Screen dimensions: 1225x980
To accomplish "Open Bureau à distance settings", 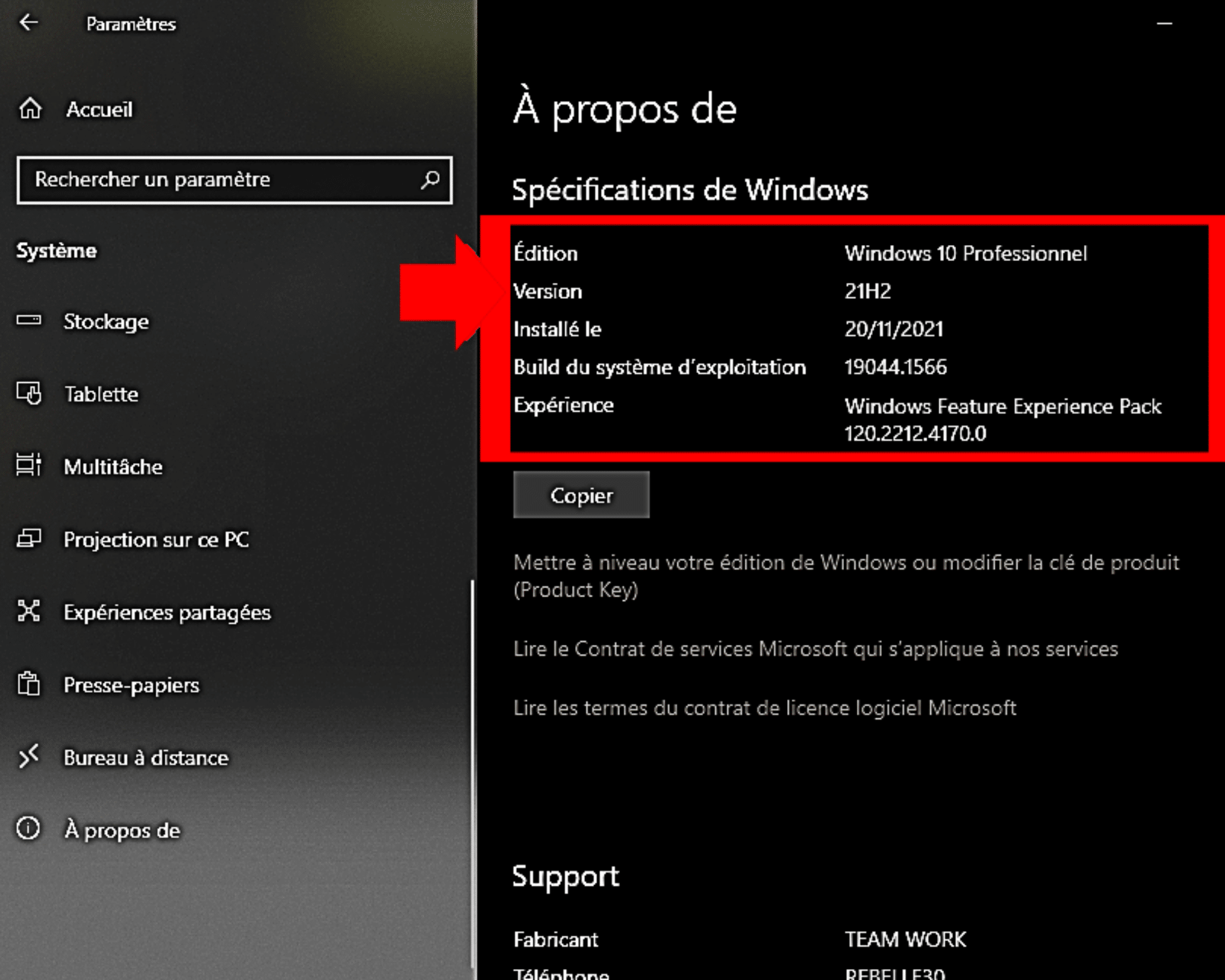I will [146, 758].
